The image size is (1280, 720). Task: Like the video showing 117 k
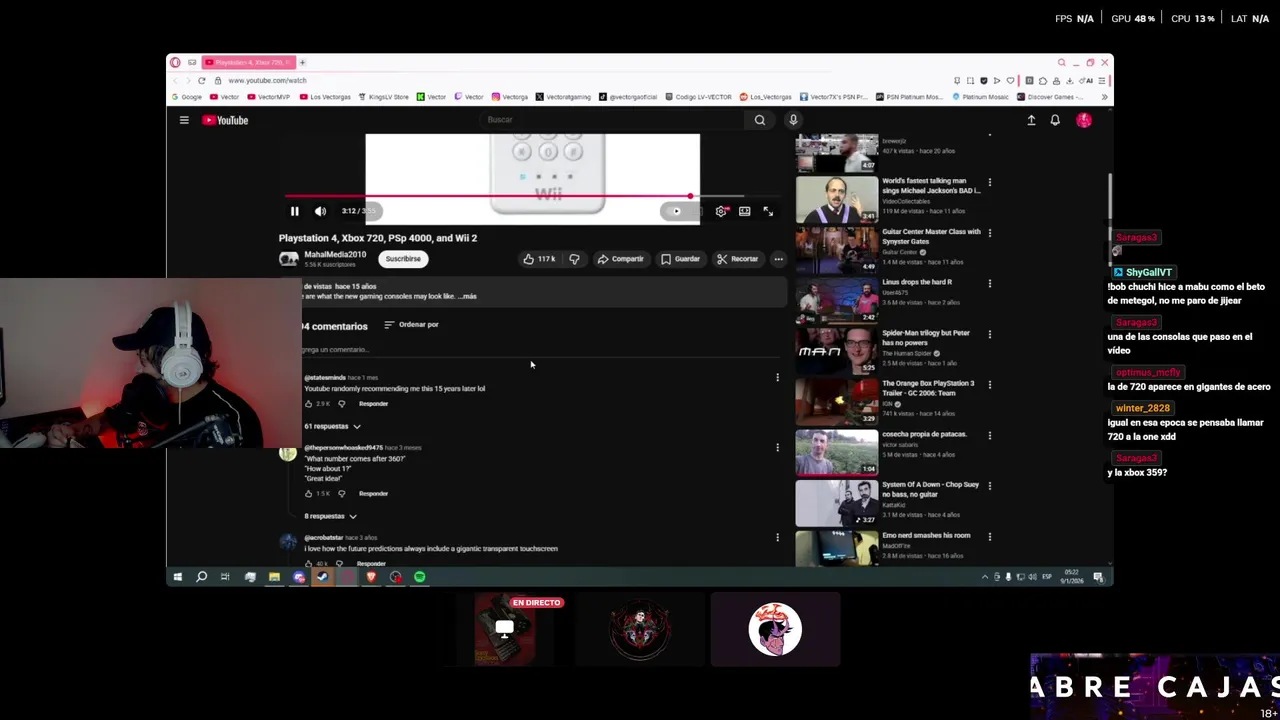[538, 259]
